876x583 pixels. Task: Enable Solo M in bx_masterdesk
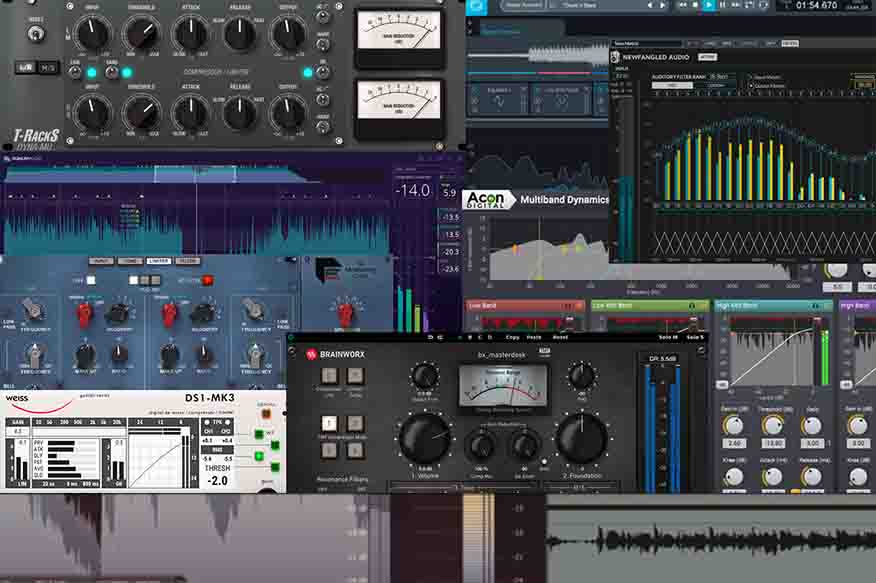pyautogui.click(x=668, y=337)
